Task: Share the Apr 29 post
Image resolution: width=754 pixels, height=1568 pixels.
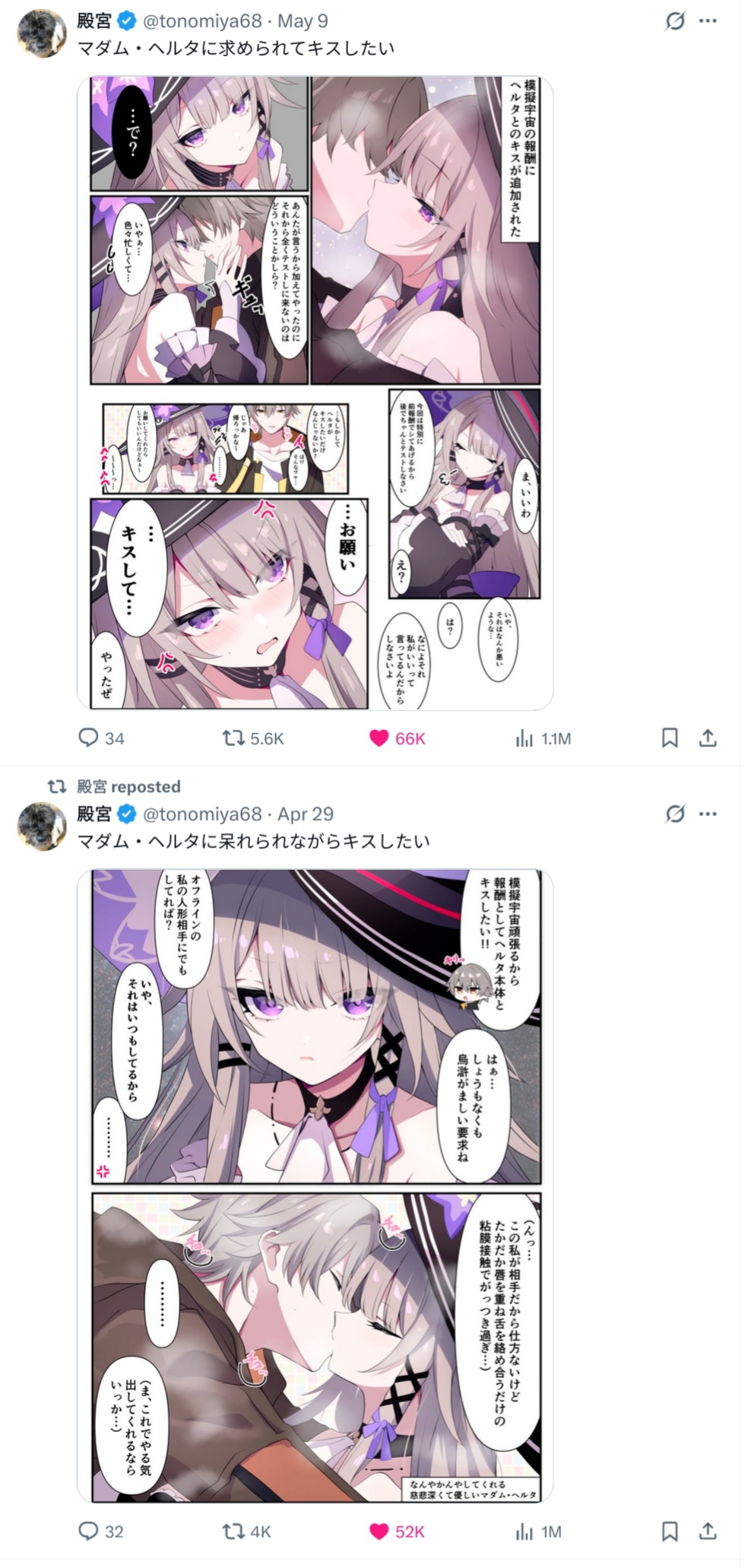Action: point(708,1531)
